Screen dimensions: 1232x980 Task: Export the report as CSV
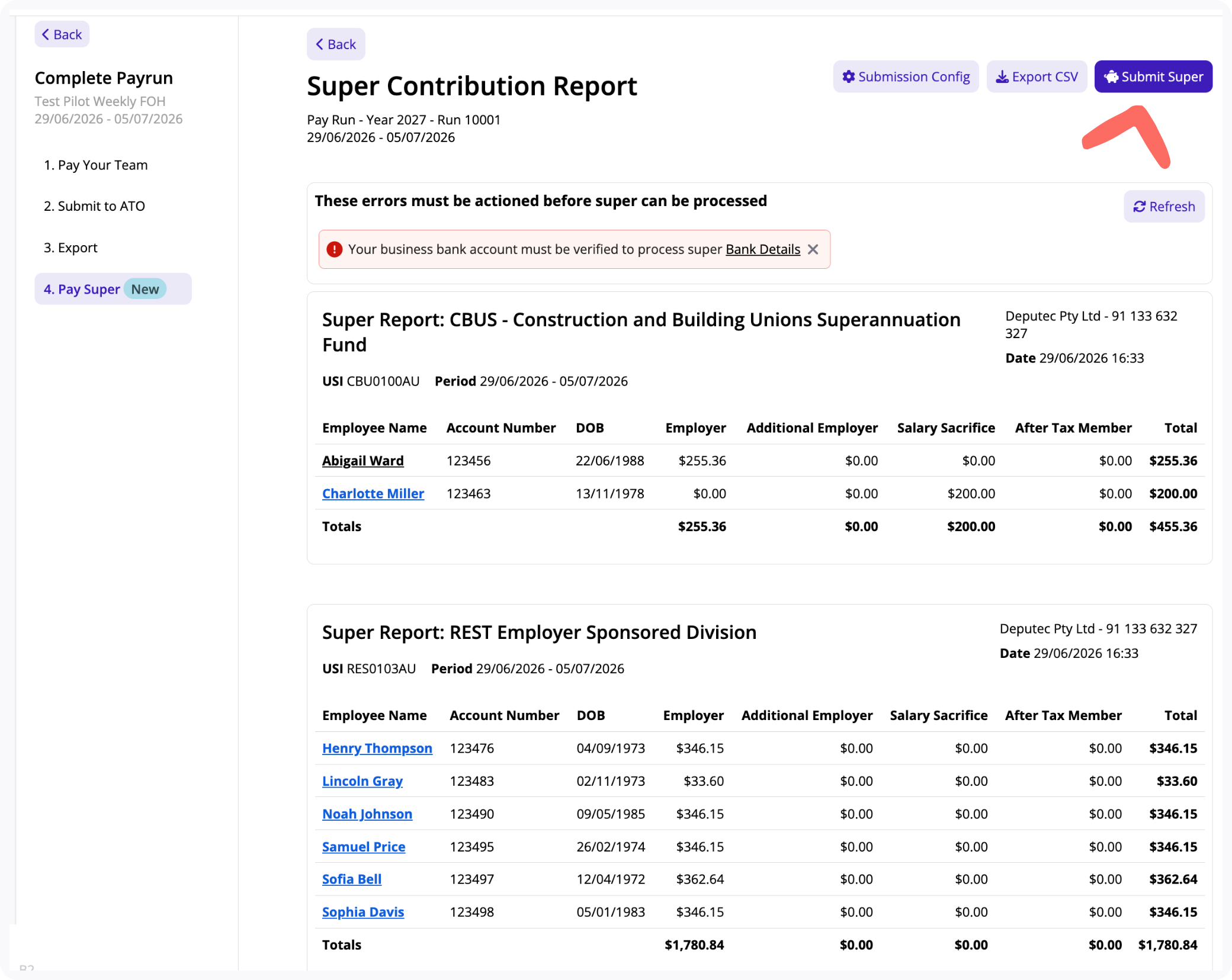coord(1037,77)
